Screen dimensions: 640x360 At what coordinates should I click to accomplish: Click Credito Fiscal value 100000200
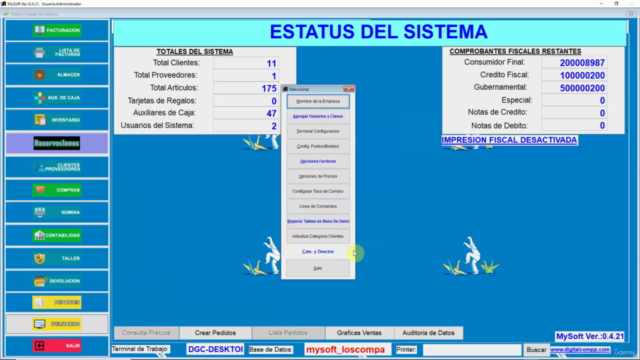pos(574,75)
